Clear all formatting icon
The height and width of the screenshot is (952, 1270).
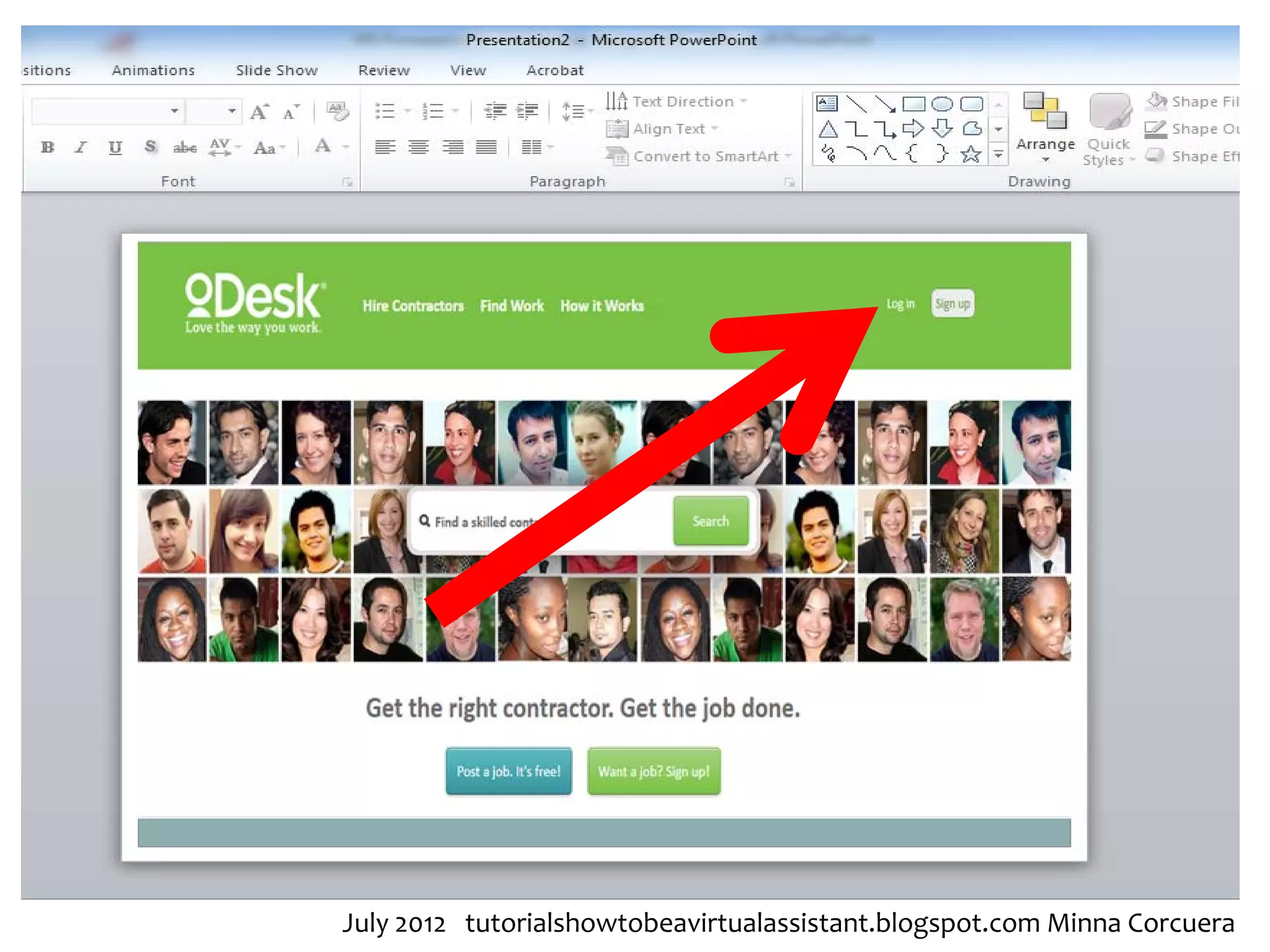pyautogui.click(x=337, y=112)
